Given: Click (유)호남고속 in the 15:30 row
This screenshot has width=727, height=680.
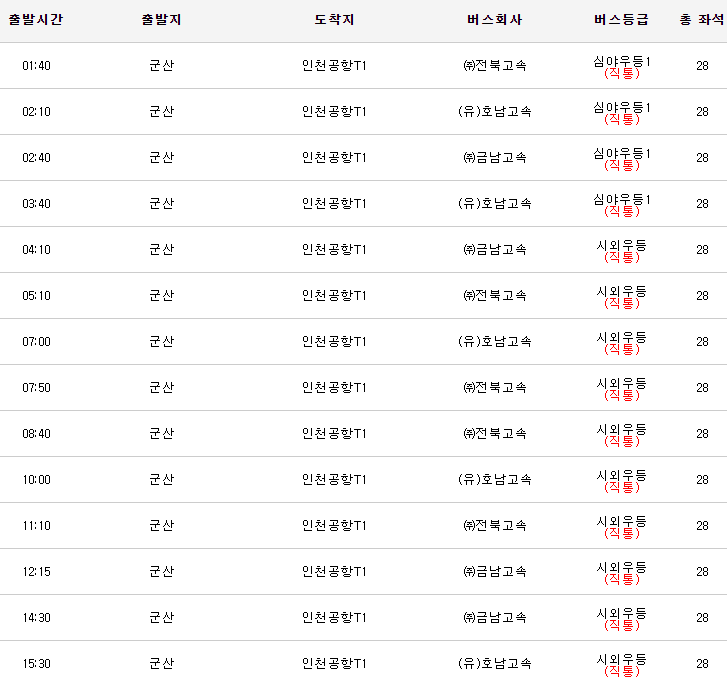Looking at the screenshot, I should [x=495, y=663].
